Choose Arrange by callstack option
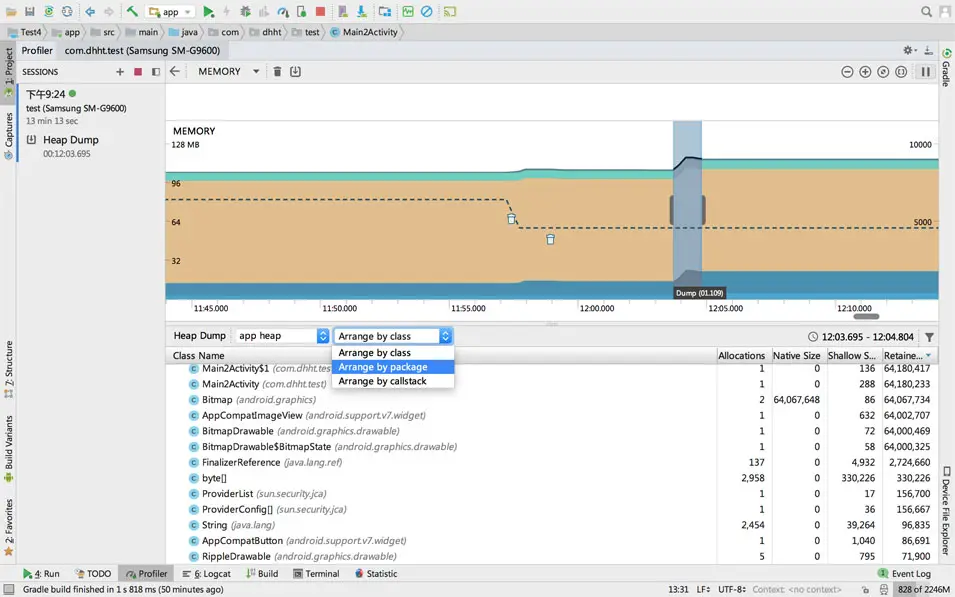The image size is (955, 597). pos(393,381)
